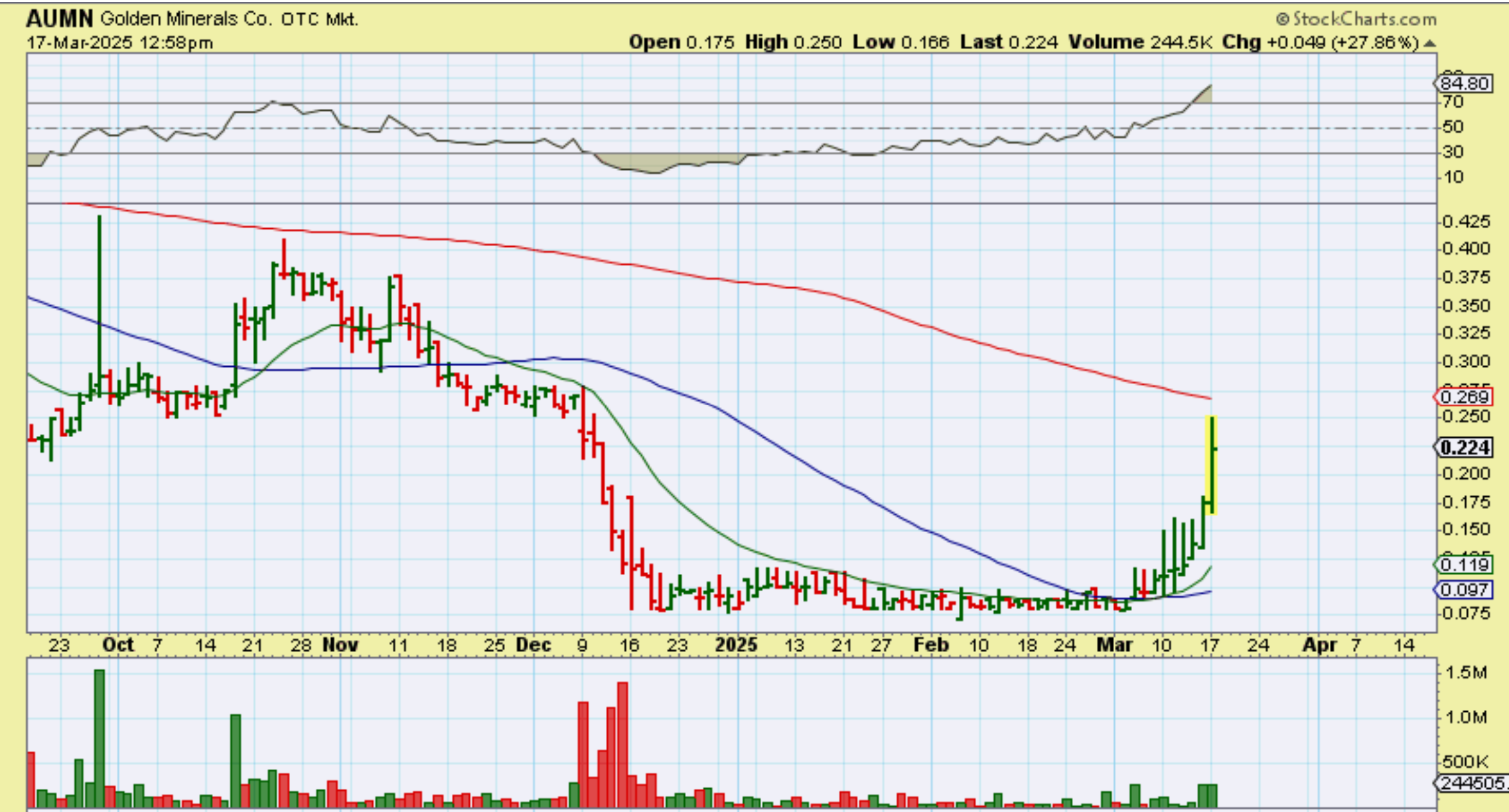Select the Dec label on date axis
The image size is (1509, 812).
point(534,645)
